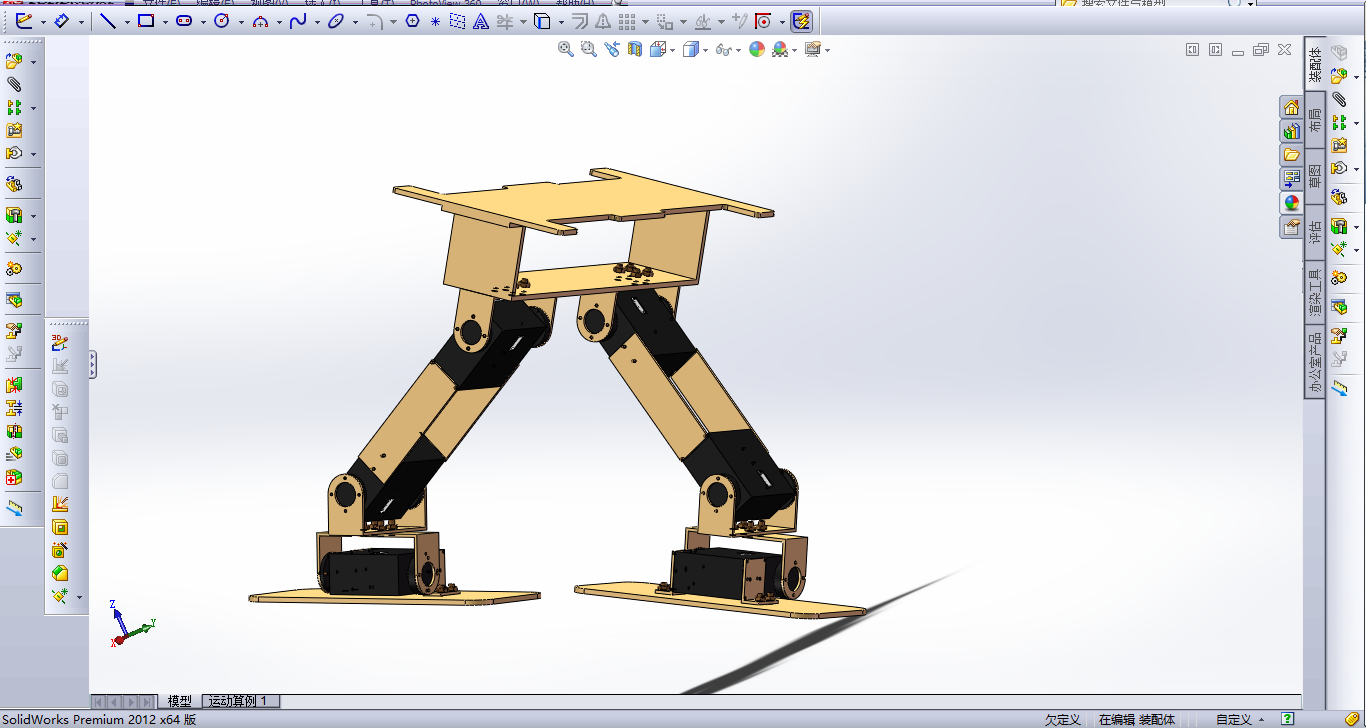Select the Straight Slot sketch tool

coord(184,21)
